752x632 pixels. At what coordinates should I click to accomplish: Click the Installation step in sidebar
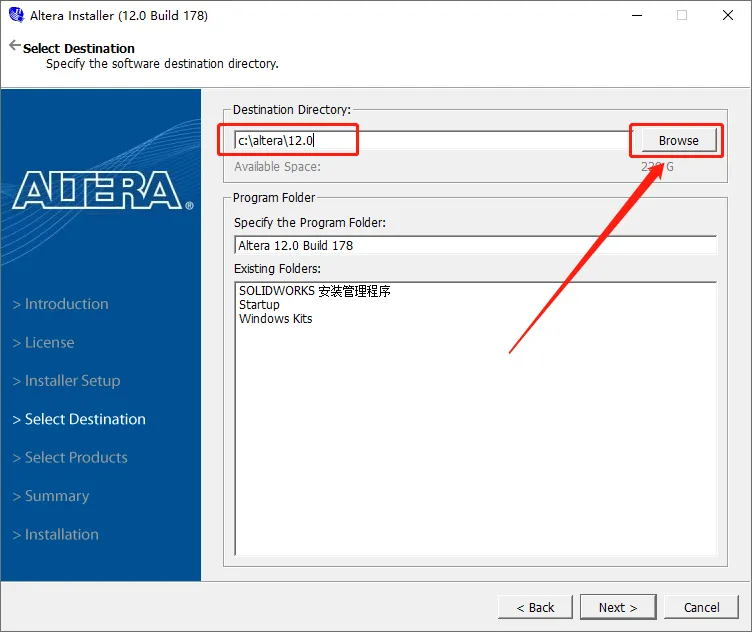click(56, 534)
